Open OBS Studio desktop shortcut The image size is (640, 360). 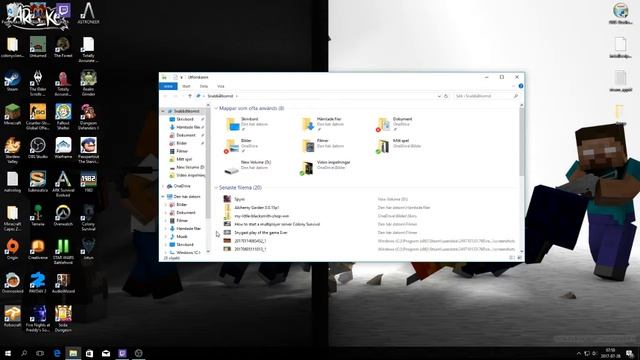(x=38, y=148)
